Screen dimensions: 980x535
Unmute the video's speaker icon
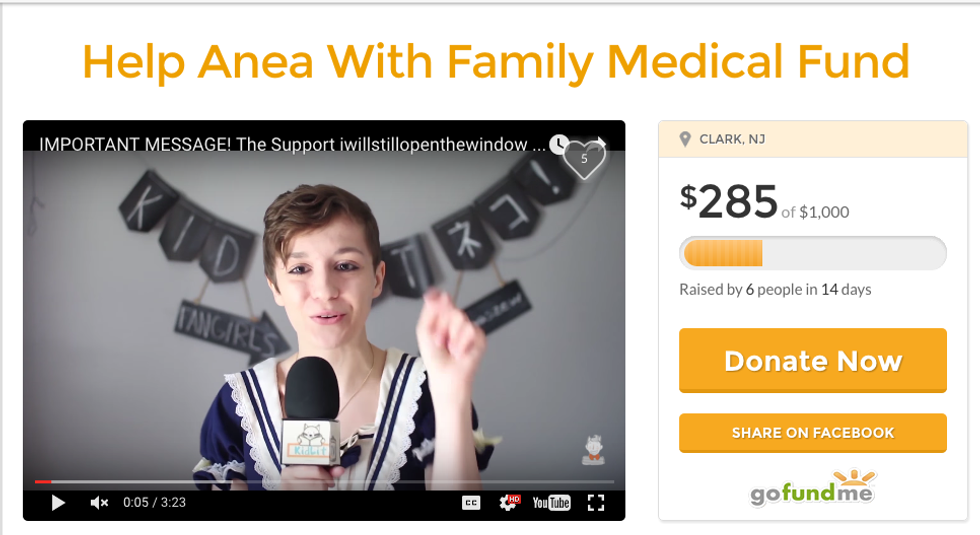coord(99,502)
